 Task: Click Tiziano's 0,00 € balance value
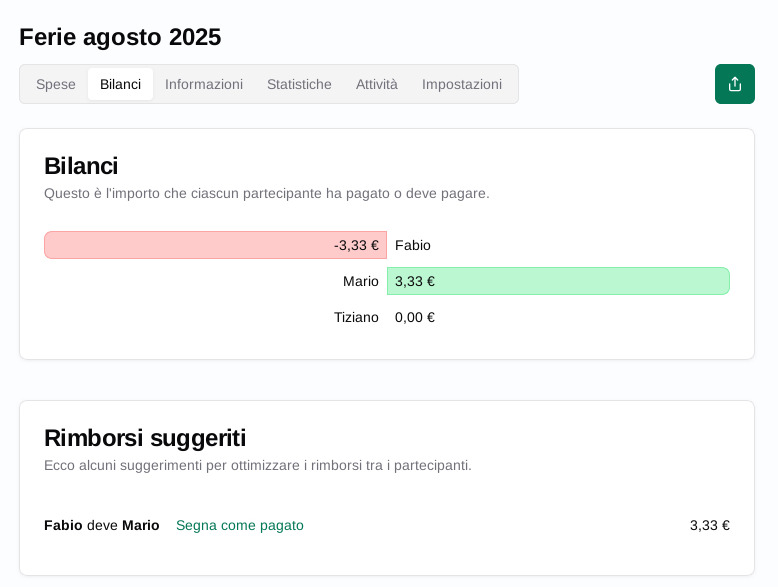(x=415, y=317)
